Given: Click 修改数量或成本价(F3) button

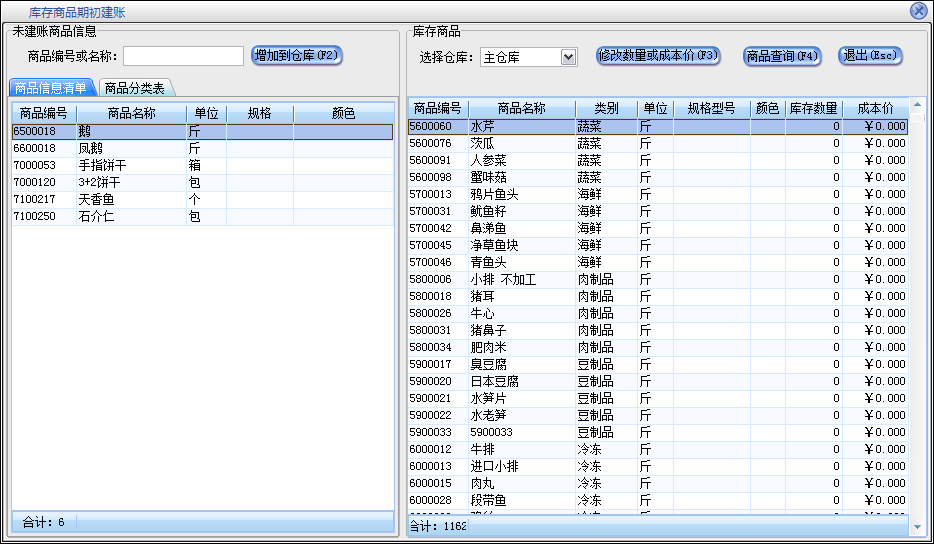Looking at the screenshot, I should coord(658,56).
